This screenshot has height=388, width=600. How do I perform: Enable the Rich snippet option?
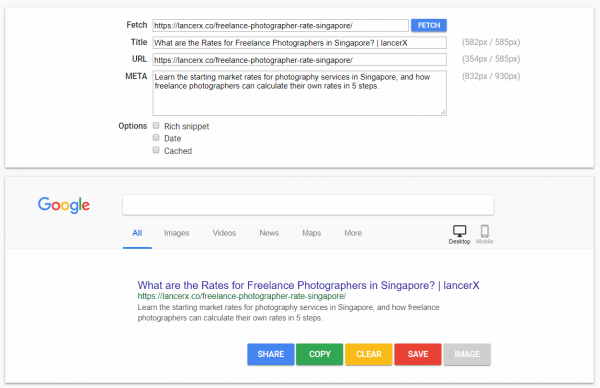pyautogui.click(x=156, y=126)
